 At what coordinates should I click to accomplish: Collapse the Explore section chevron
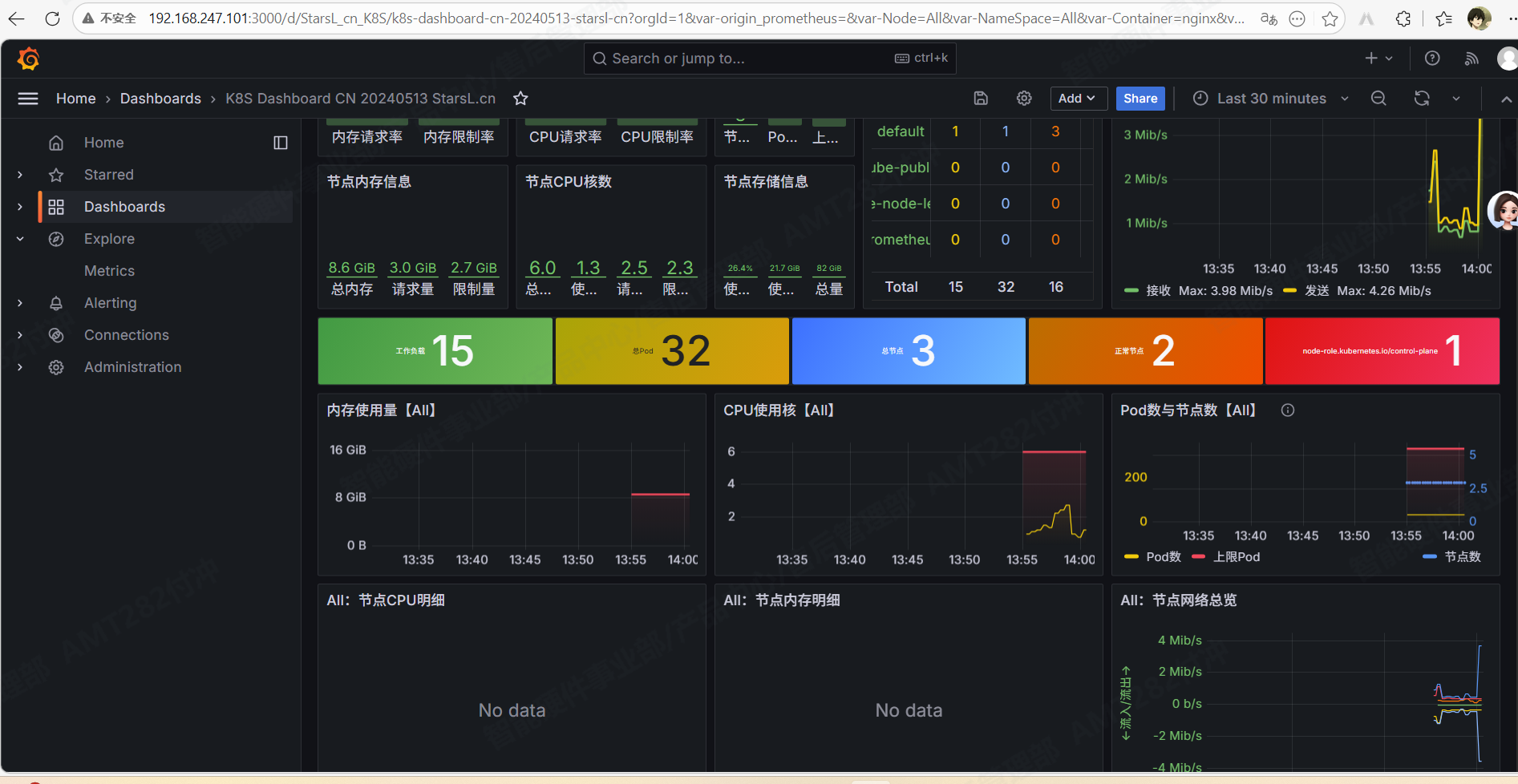(x=20, y=239)
